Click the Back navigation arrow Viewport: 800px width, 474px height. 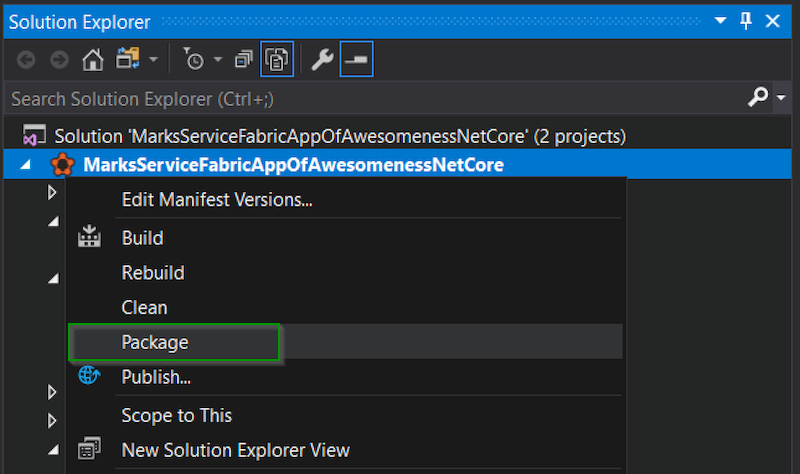pyautogui.click(x=27, y=61)
